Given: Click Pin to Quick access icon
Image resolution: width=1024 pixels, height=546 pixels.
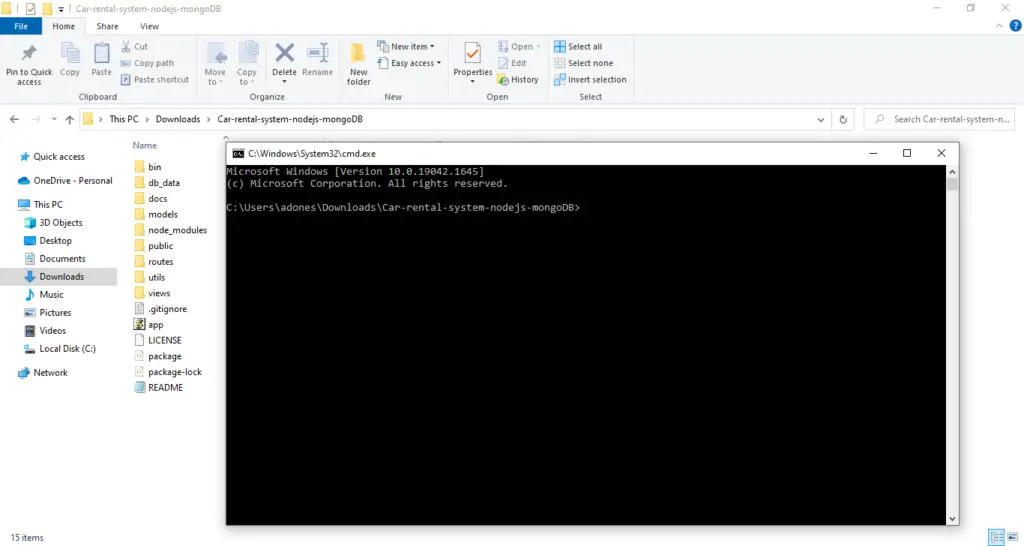Looking at the screenshot, I should tap(29, 54).
